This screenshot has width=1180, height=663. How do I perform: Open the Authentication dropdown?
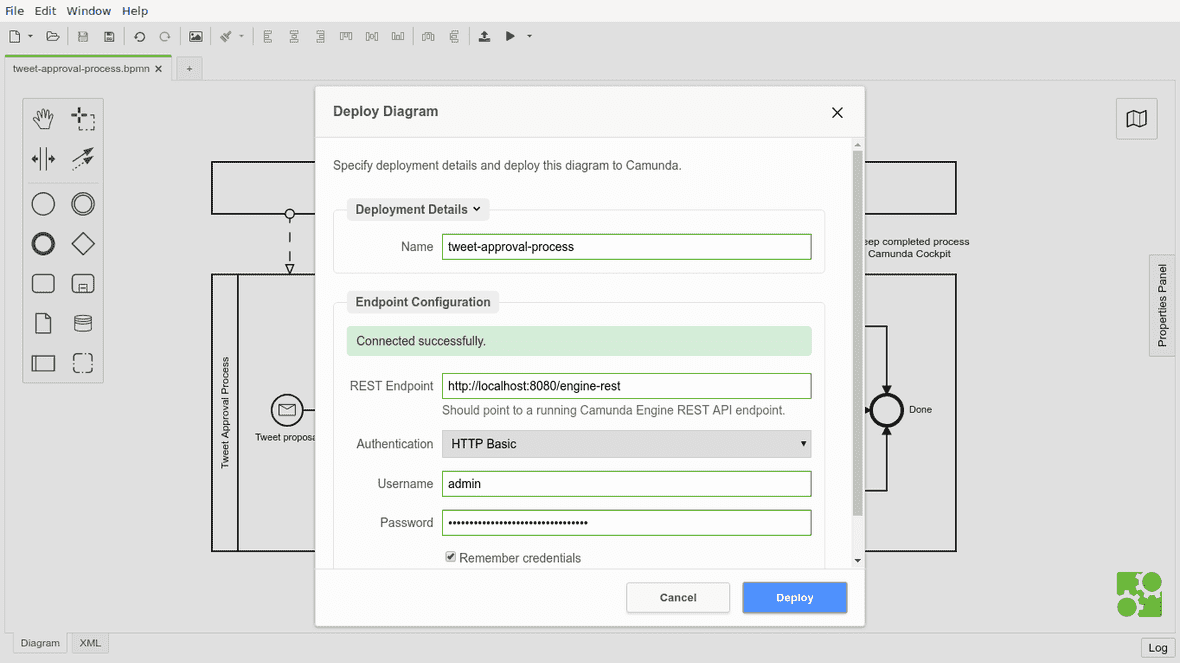pyautogui.click(x=626, y=444)
